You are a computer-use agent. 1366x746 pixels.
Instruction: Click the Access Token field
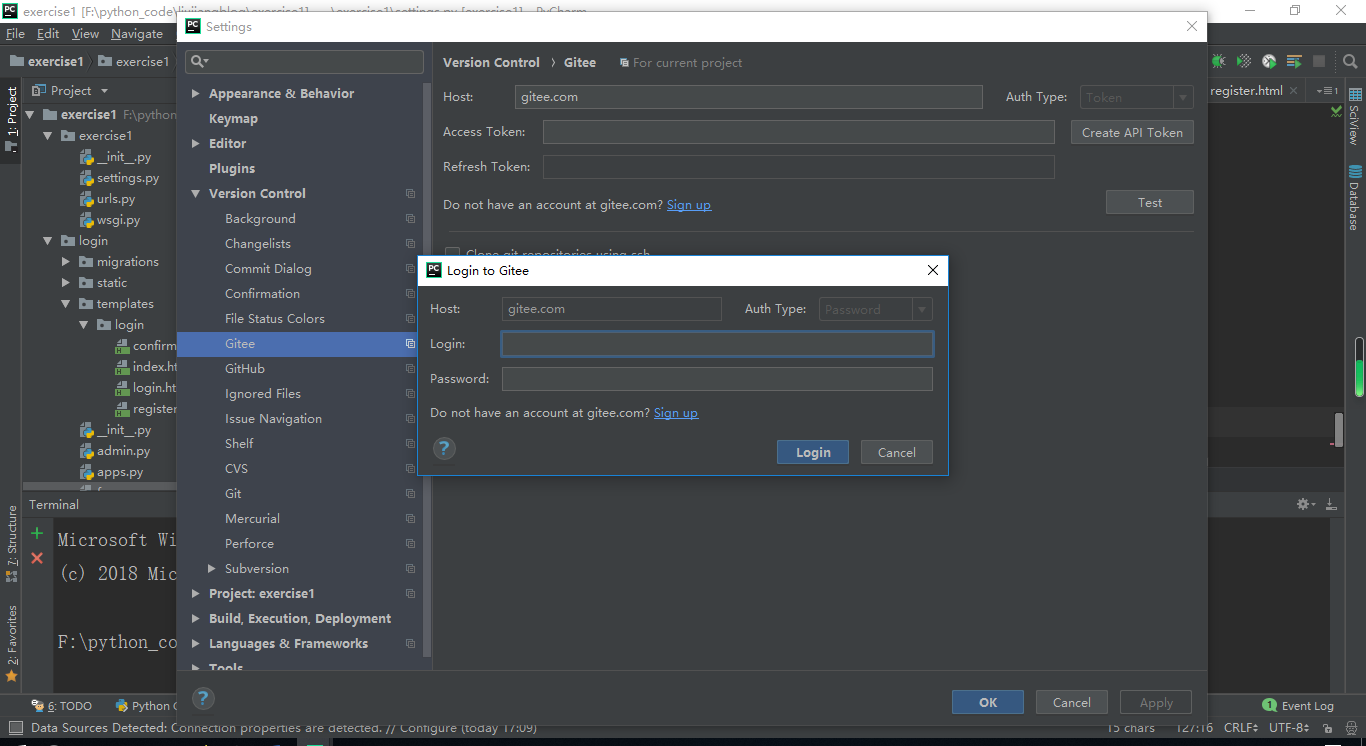tap(799, 132)
